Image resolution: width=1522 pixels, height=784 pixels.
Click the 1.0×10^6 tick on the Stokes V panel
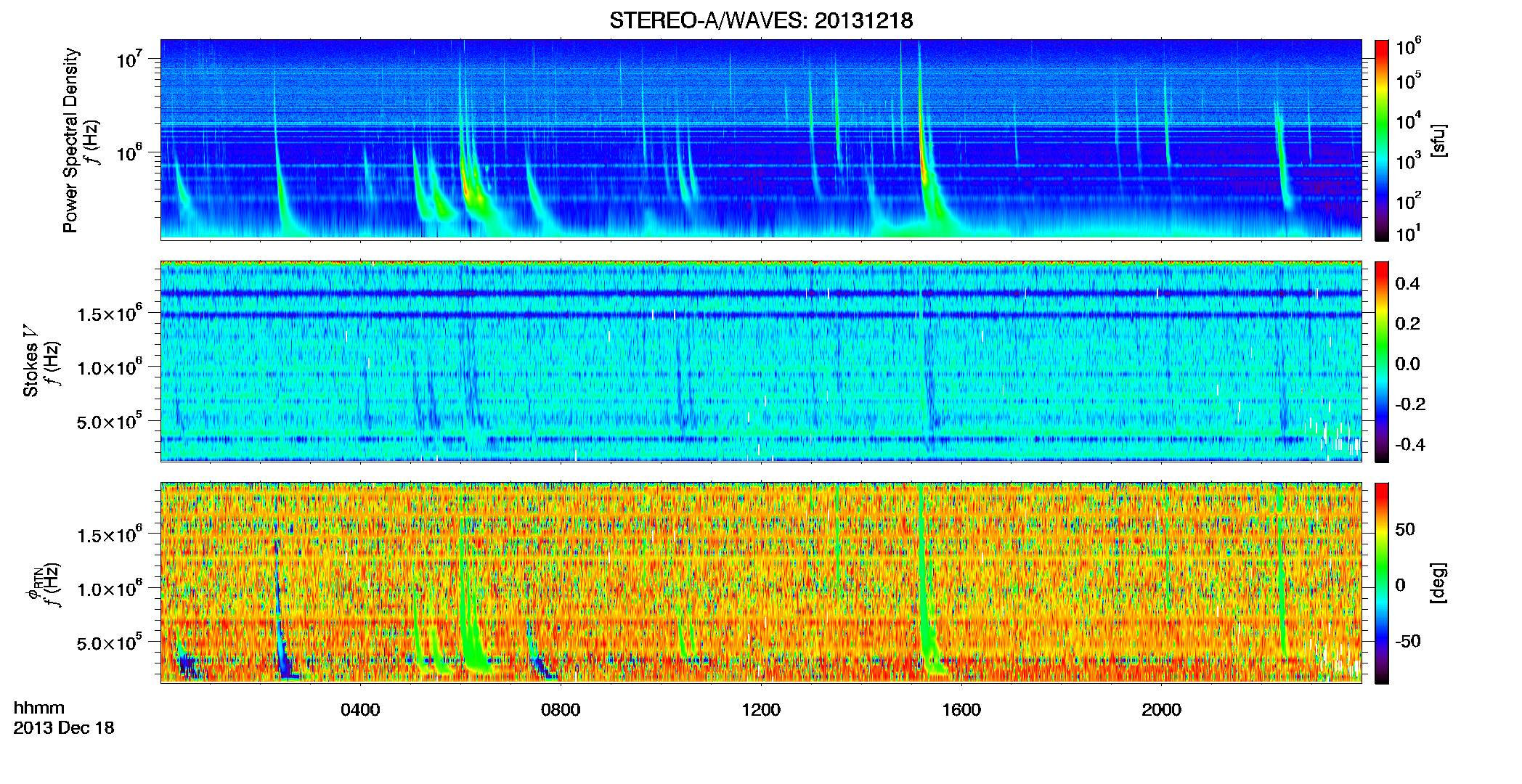pyautogui.click(x=109, y=367)
